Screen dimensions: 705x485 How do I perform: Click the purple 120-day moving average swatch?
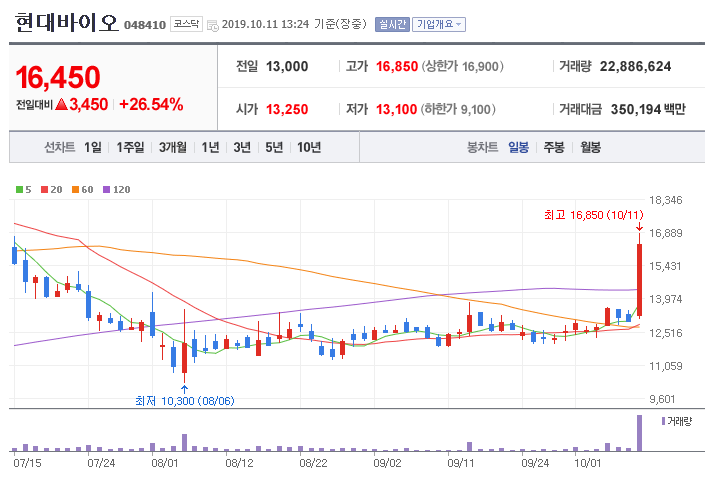[x=107, y=190]
